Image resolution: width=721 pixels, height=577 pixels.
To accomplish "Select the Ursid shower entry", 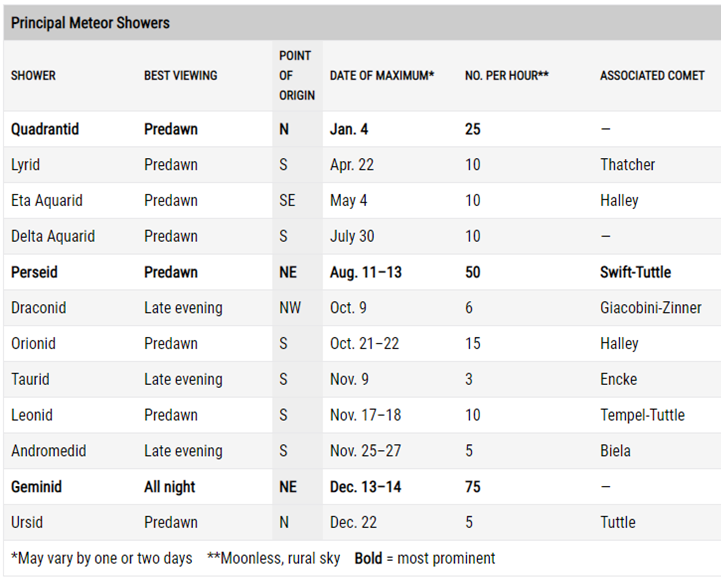I will tap(27, 522).
